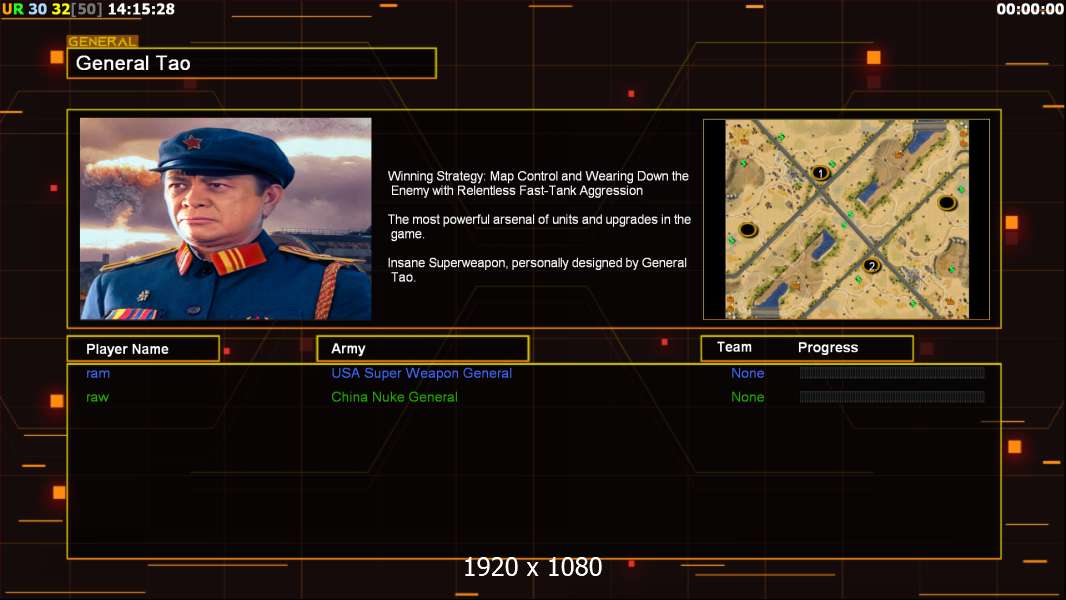Click the Team column header
Screen dimensions: 1066x600
tap(734, 347)
